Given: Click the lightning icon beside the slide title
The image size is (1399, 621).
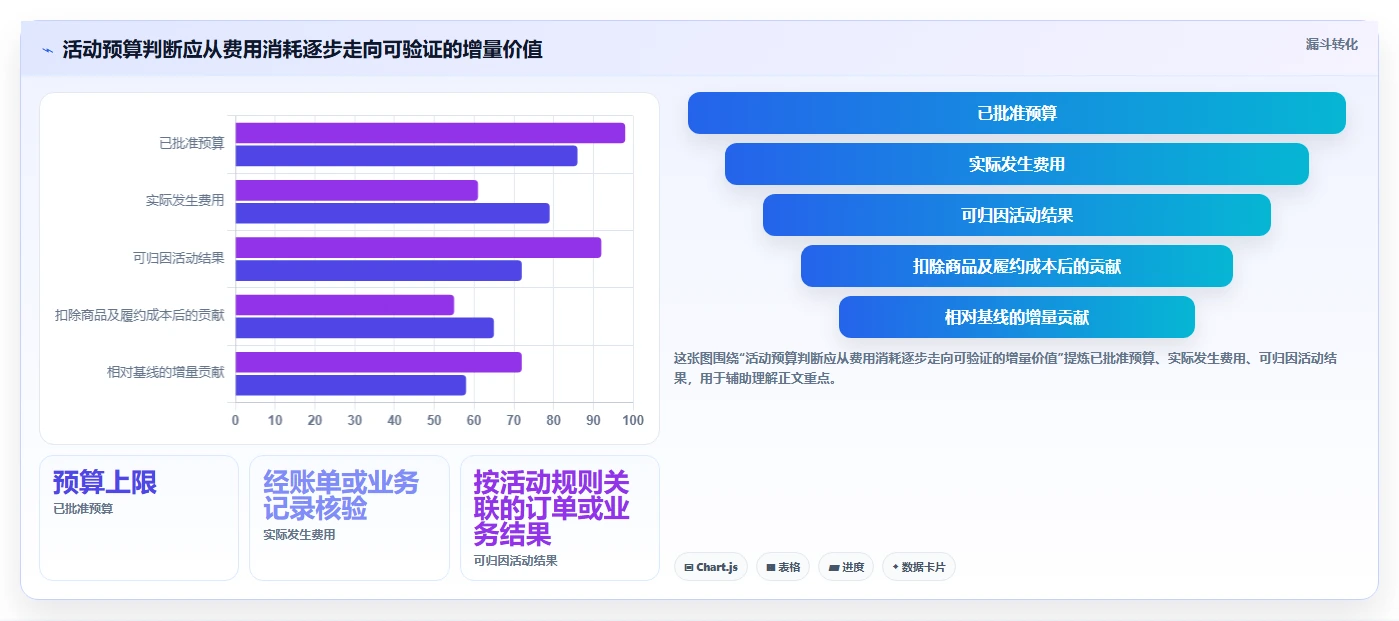Looking at the screenshot, I should pyautogui.click(x=47, y=50).
